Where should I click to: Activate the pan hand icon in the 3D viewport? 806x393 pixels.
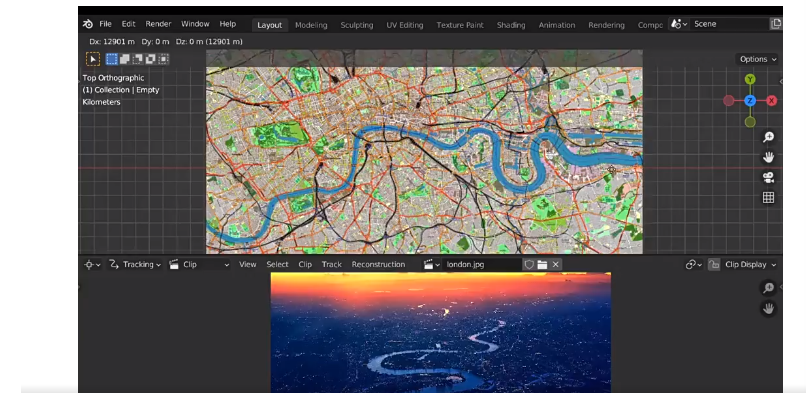768,157
